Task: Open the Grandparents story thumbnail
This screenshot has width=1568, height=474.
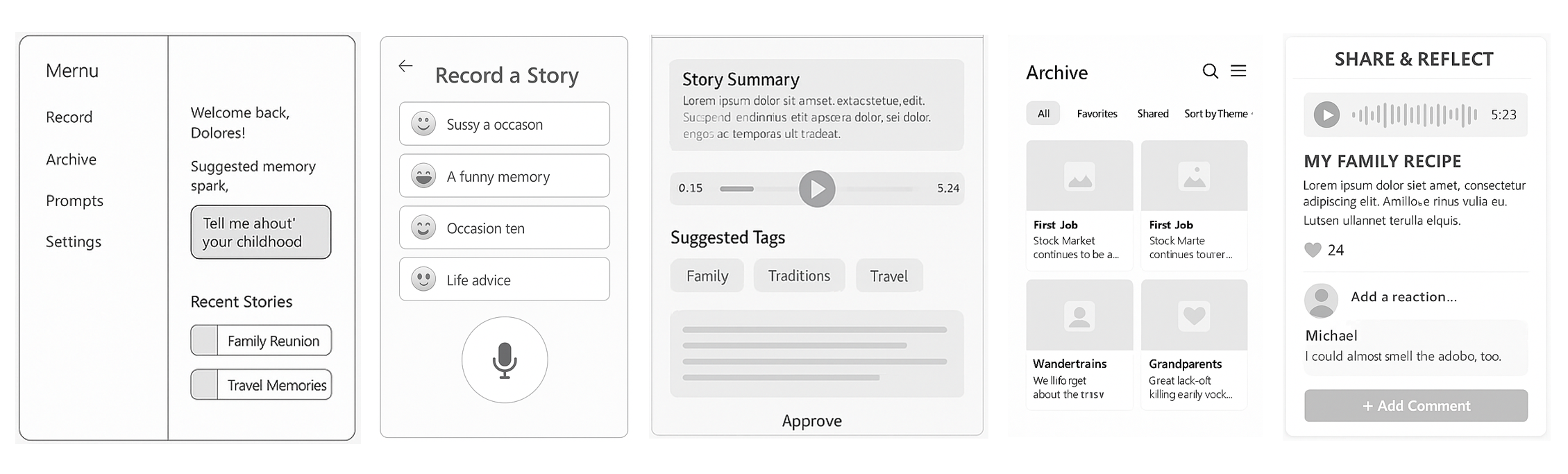Action: pyautogui.click(x=1194, y=315)
